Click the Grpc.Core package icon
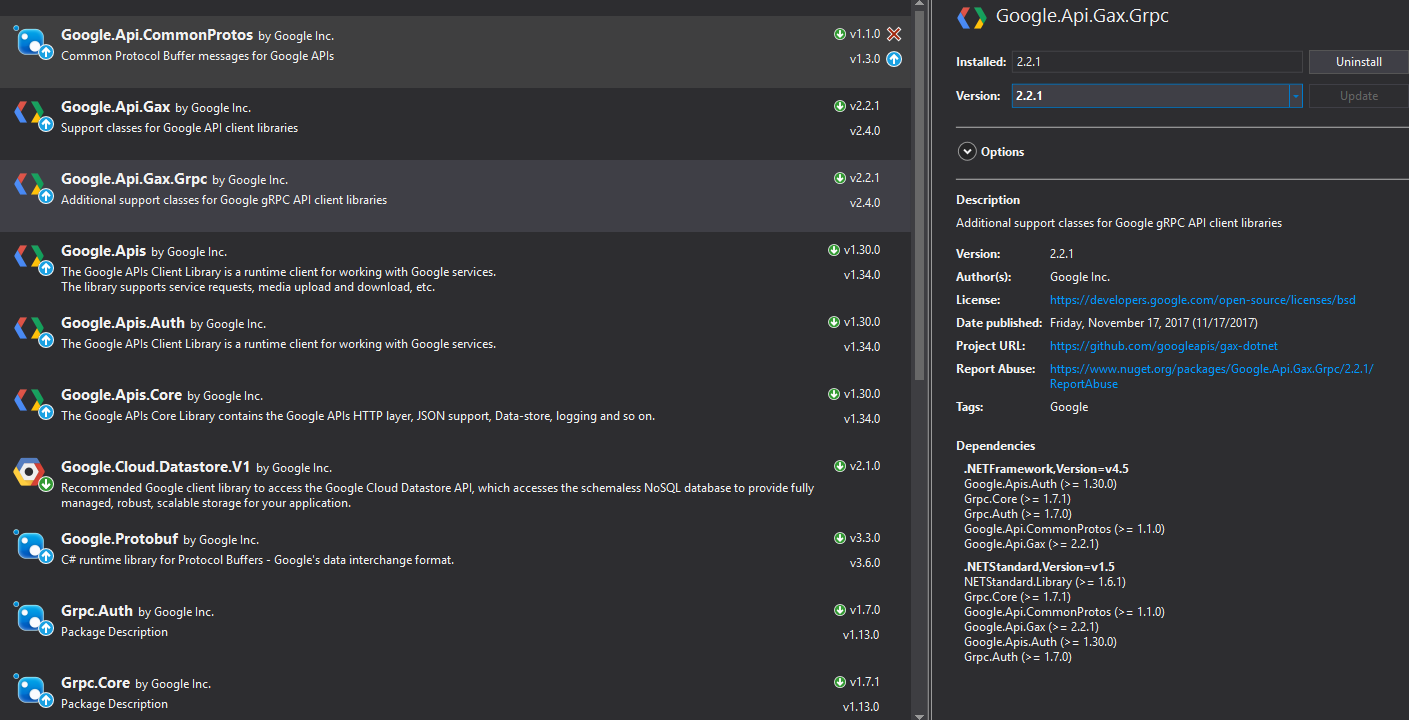1409x720 pixels. [x=33, y=691]
